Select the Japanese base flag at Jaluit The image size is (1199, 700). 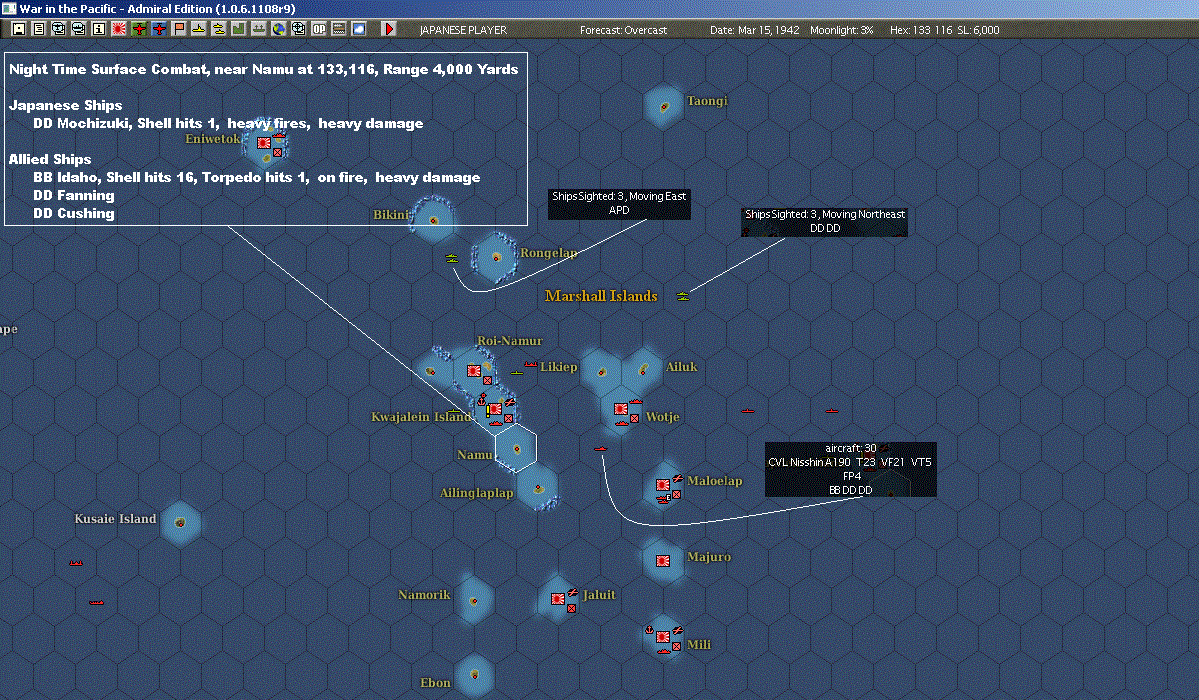[x=558, y=599]
